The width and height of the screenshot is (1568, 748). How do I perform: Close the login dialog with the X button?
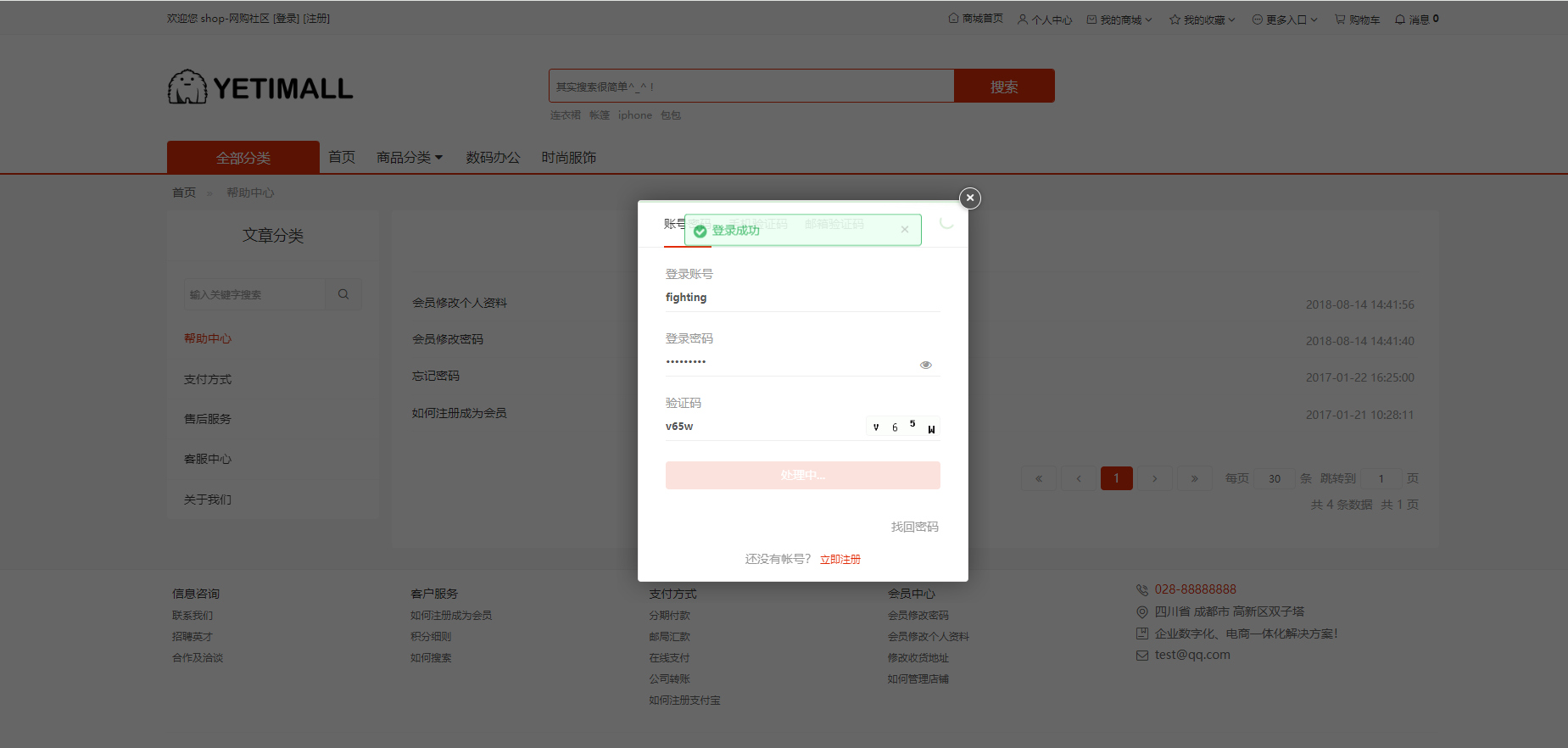(970, 198)
